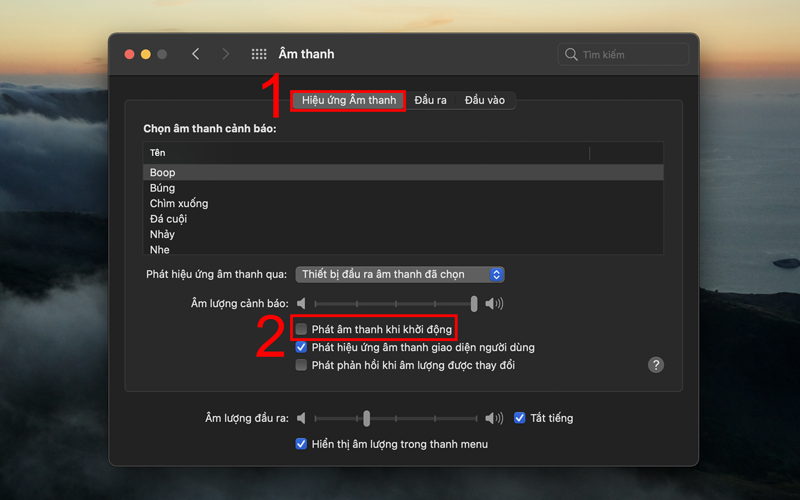Click the Âm lượng đầu ra slider track
The image size is (800, 500).
coord(396,418)
